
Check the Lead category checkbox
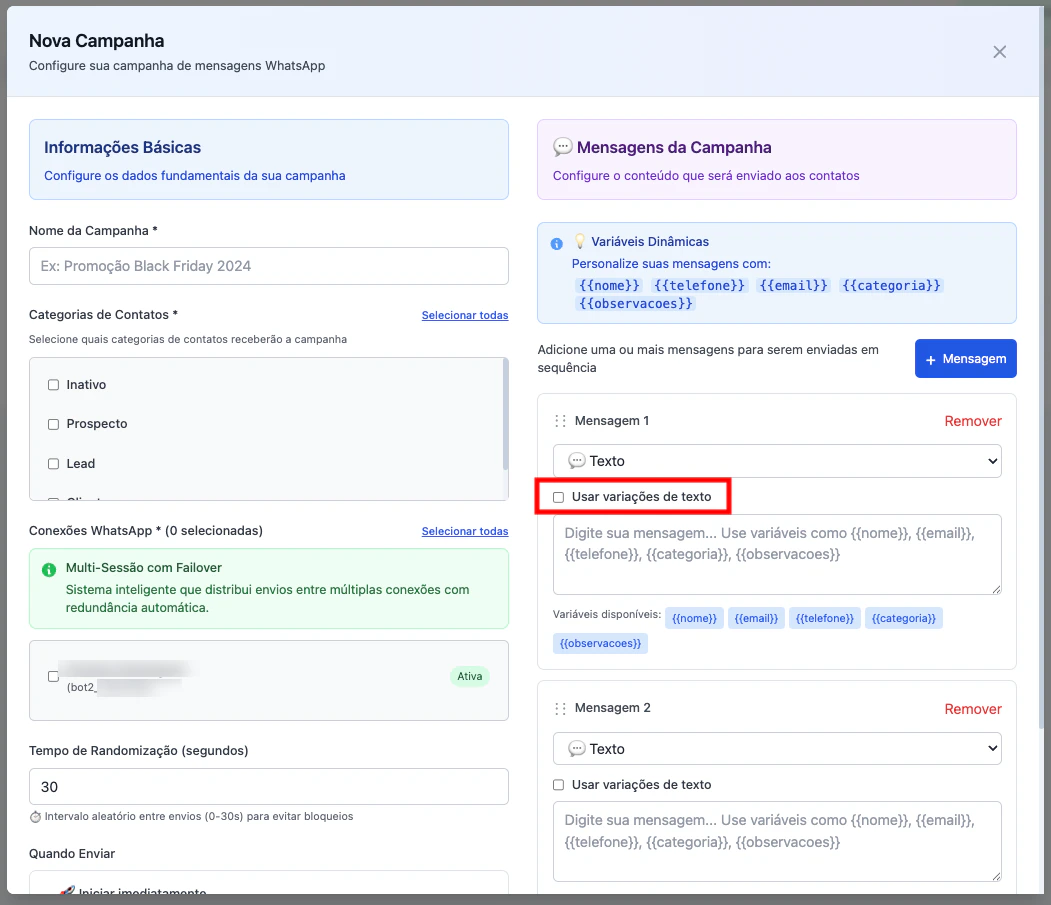coord(54,464)
